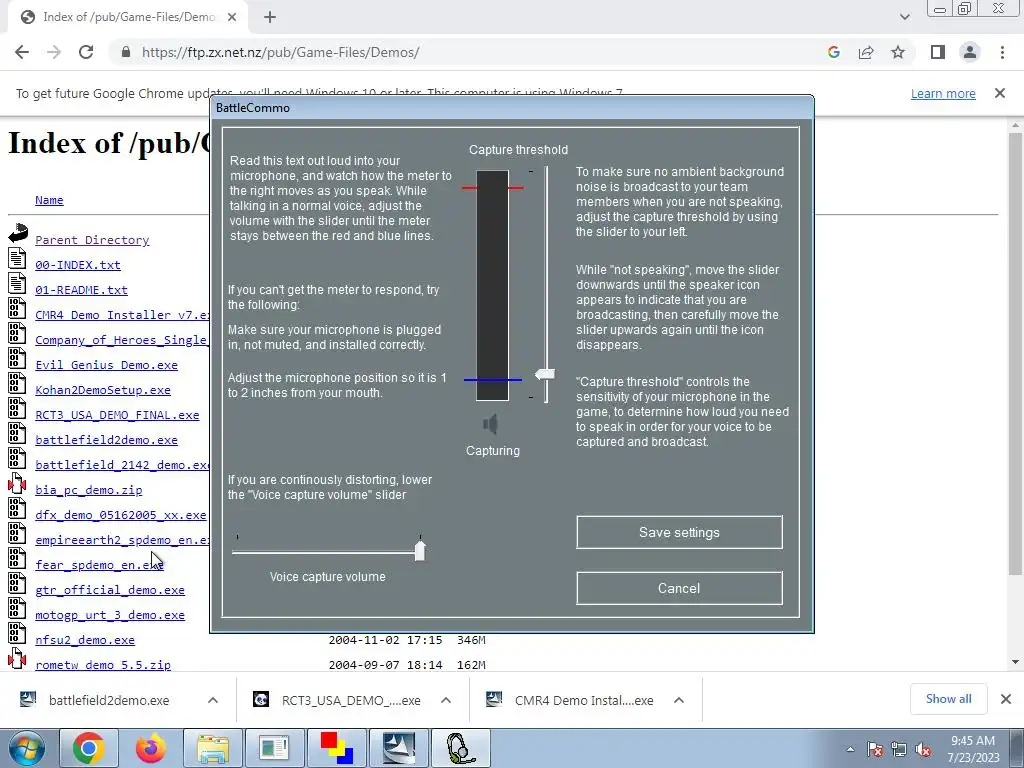
Task: Bookmark this page with the star icon
Action: [898, 52]
